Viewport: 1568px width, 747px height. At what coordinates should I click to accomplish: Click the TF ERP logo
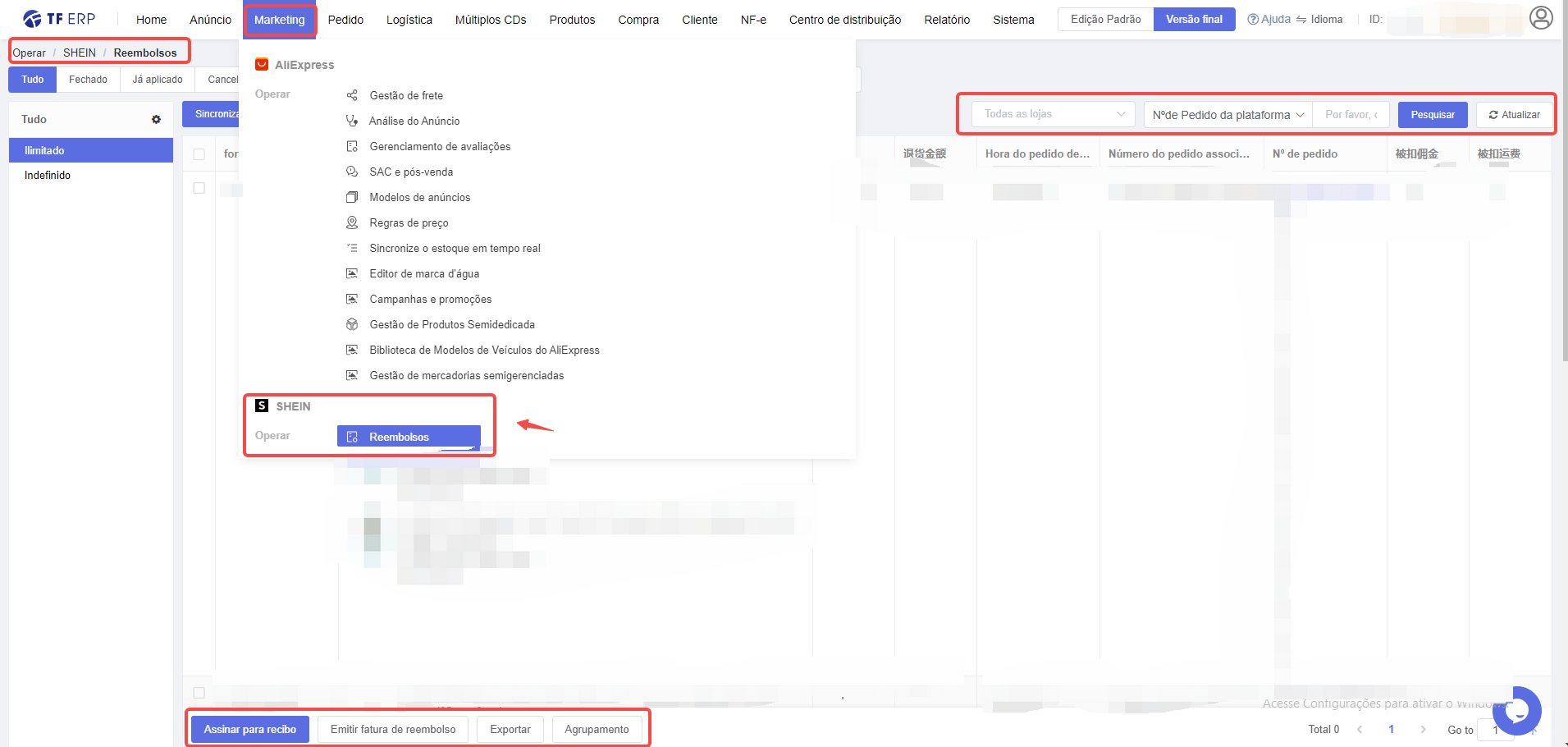[59, 18]
